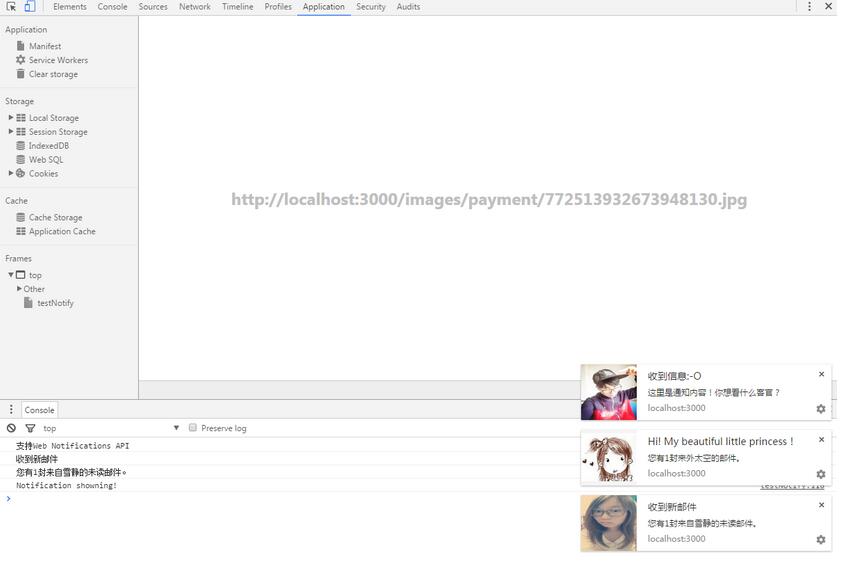Dismiss the Hi! My beautiful little princess notification
The width and height of the screenshot is (849, 568).
coord(822,440)
